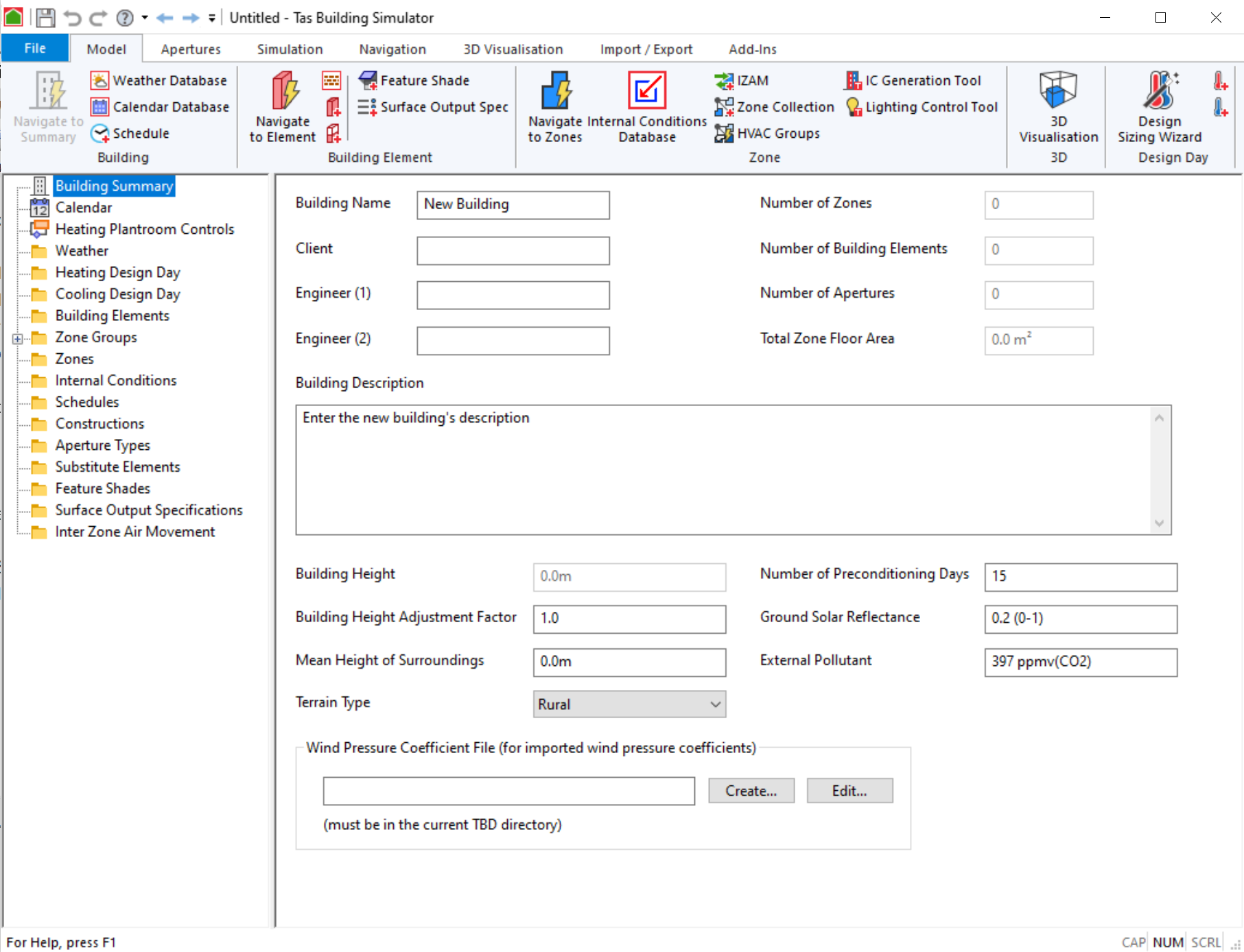Click Ground Solar Reflectance field

[x=1081, y=619]
